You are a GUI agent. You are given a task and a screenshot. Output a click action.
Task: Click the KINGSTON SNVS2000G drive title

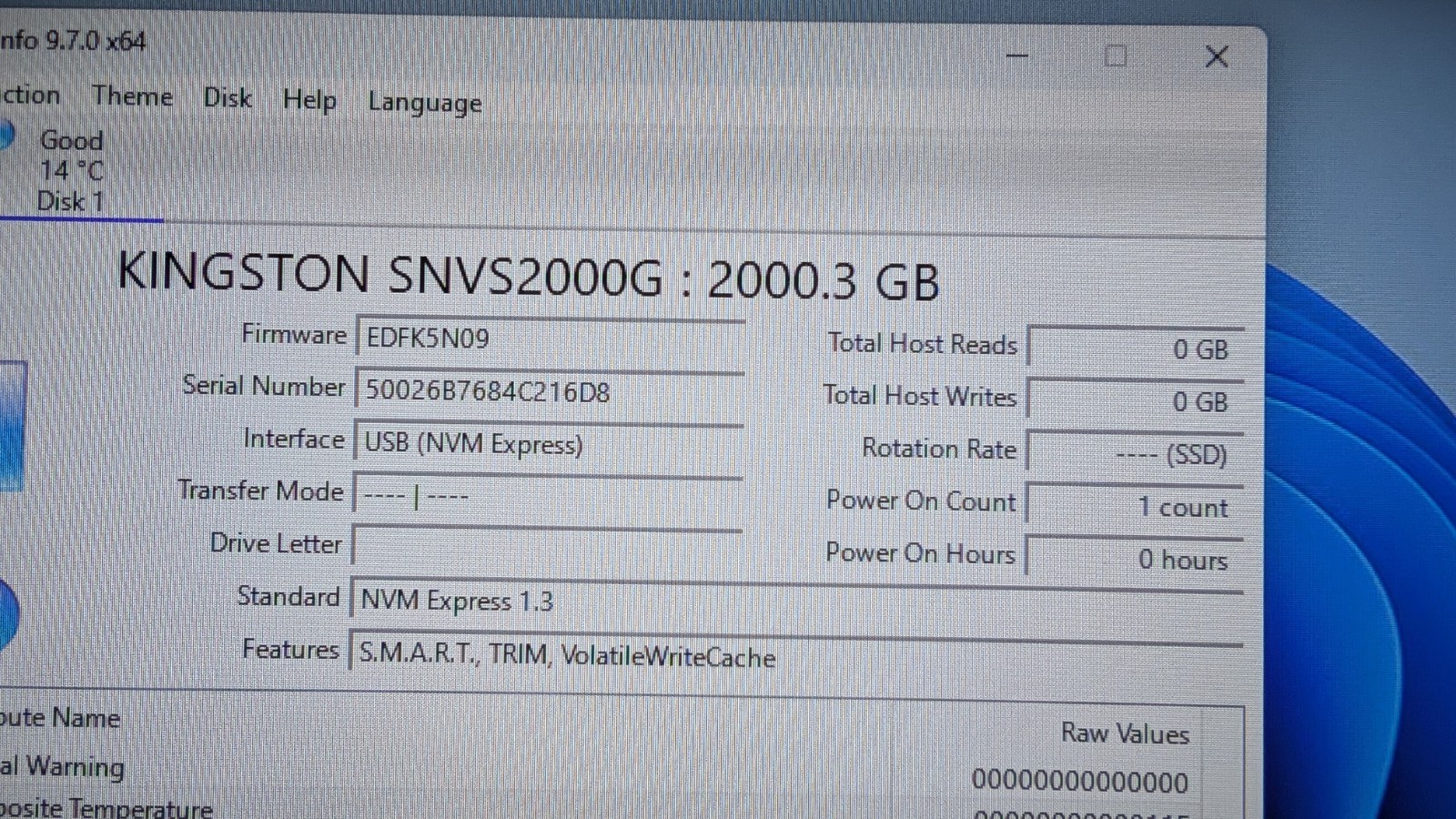click(529, 277)
